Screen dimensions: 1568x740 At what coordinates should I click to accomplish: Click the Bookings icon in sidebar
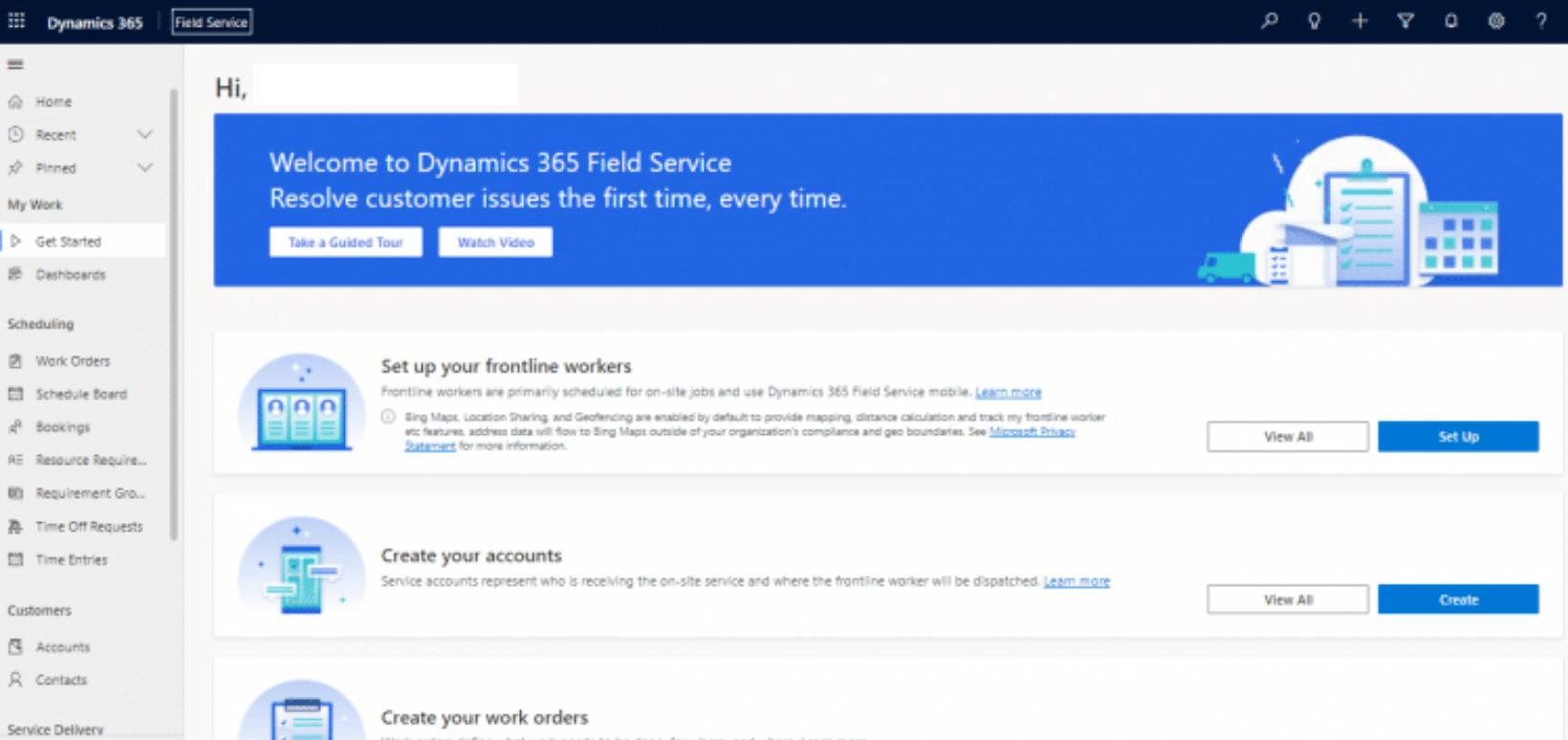tap(15, 427)
